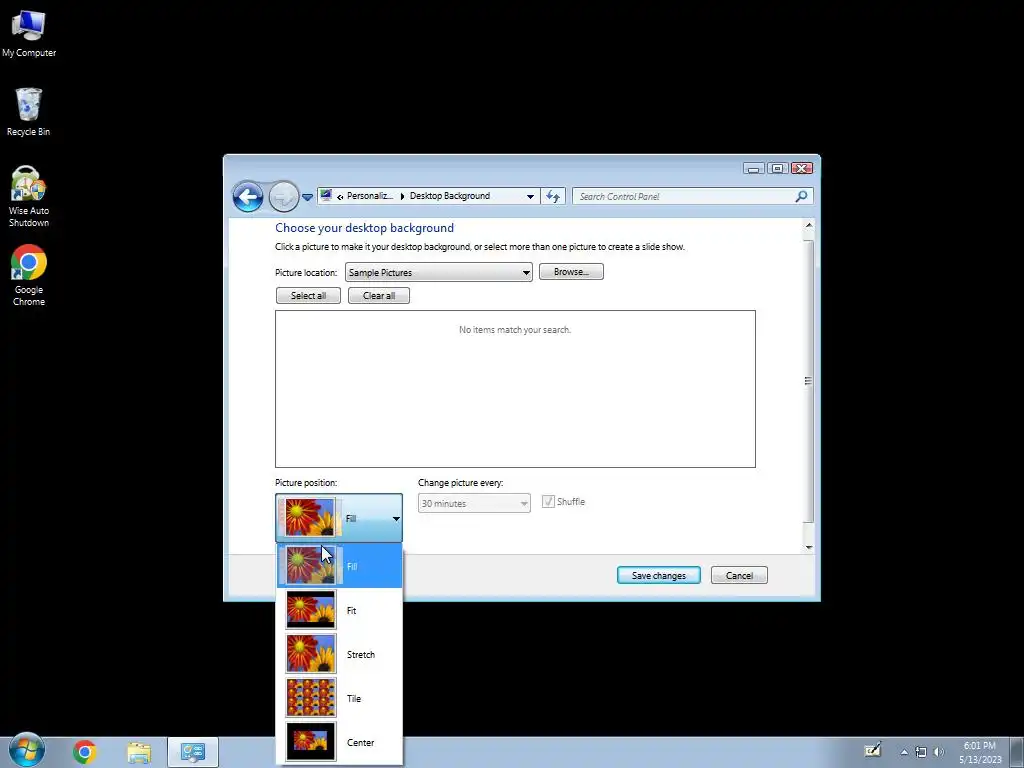Choose the Fit picture position option
The height and width of the screenshot is (768, 1024).
pos(340,610)
